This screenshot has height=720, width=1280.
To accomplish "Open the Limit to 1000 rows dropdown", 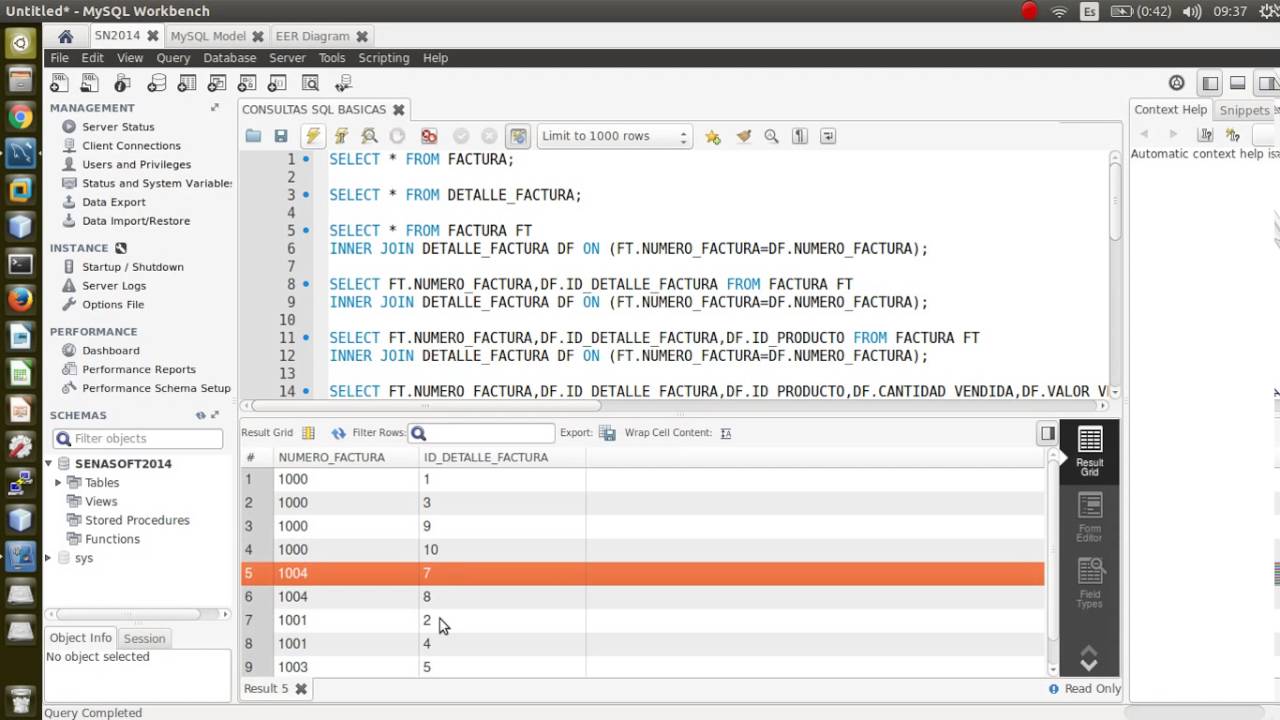I will pos(615,136).
